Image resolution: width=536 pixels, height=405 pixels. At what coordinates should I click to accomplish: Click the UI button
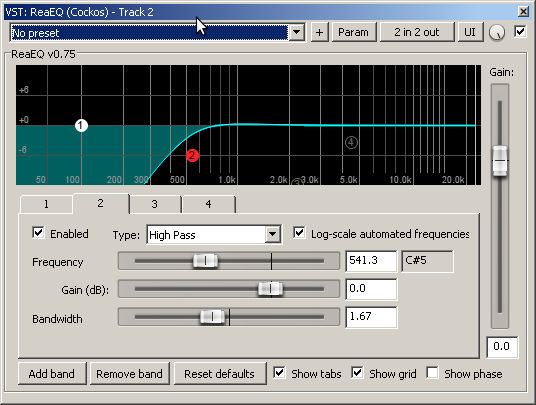[x=470, y=32]
